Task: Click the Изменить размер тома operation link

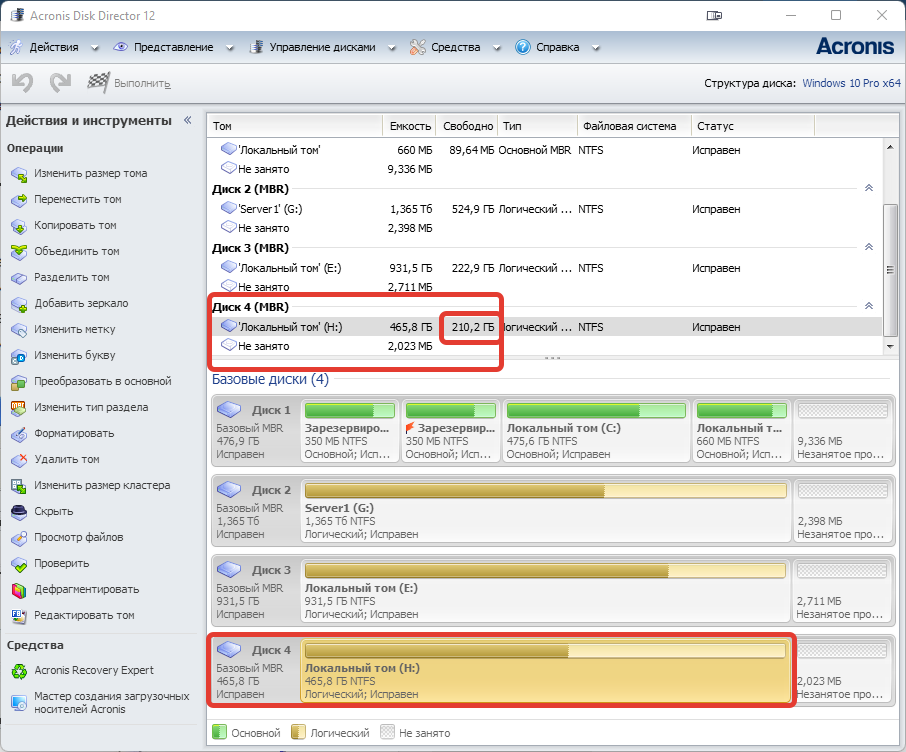Action: point(91,173)
